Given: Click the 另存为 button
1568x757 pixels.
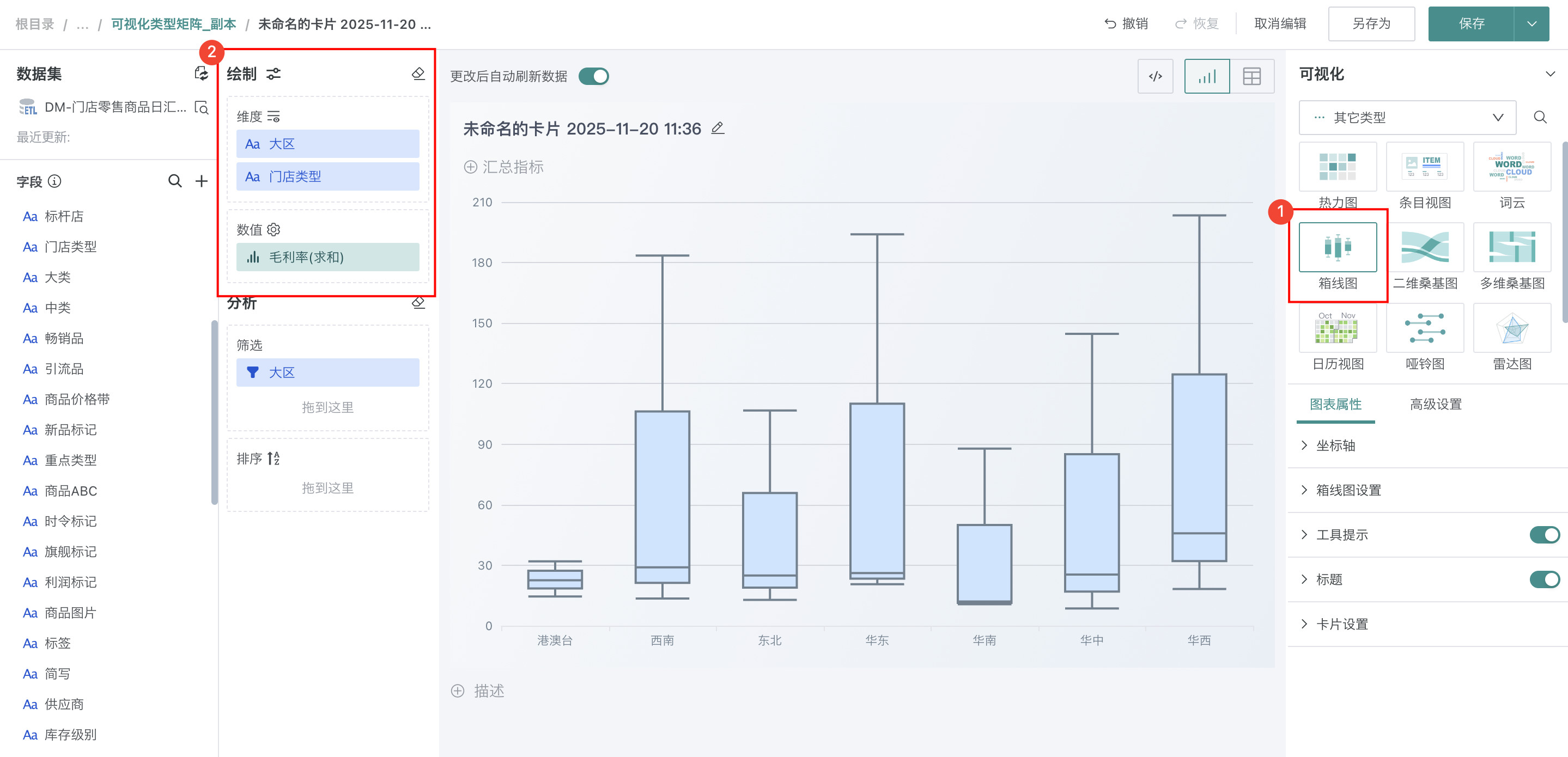Looking at the screenshot, I should 1371,24.
